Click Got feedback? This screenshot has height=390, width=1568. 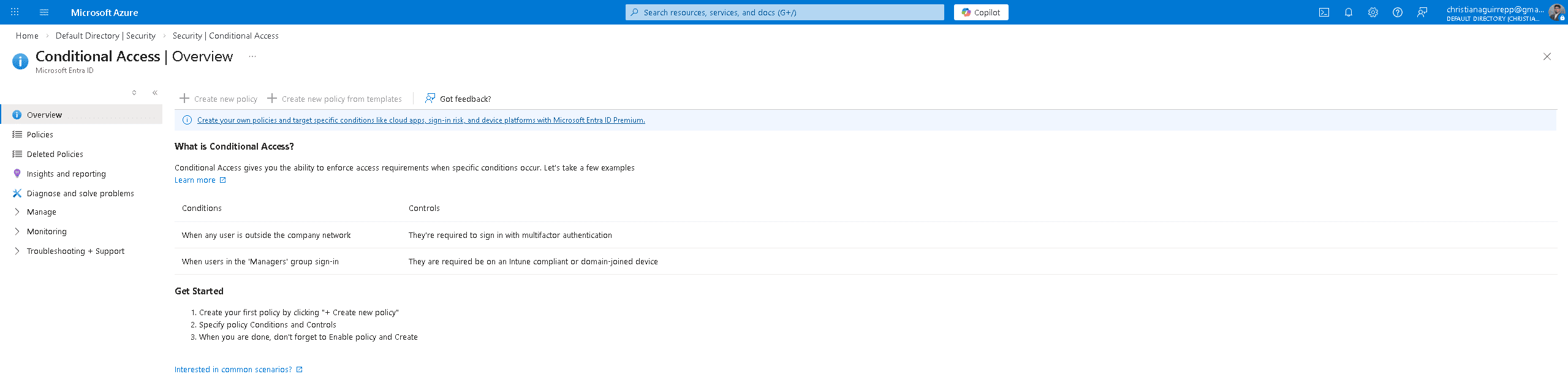click(x=458, y=99)
